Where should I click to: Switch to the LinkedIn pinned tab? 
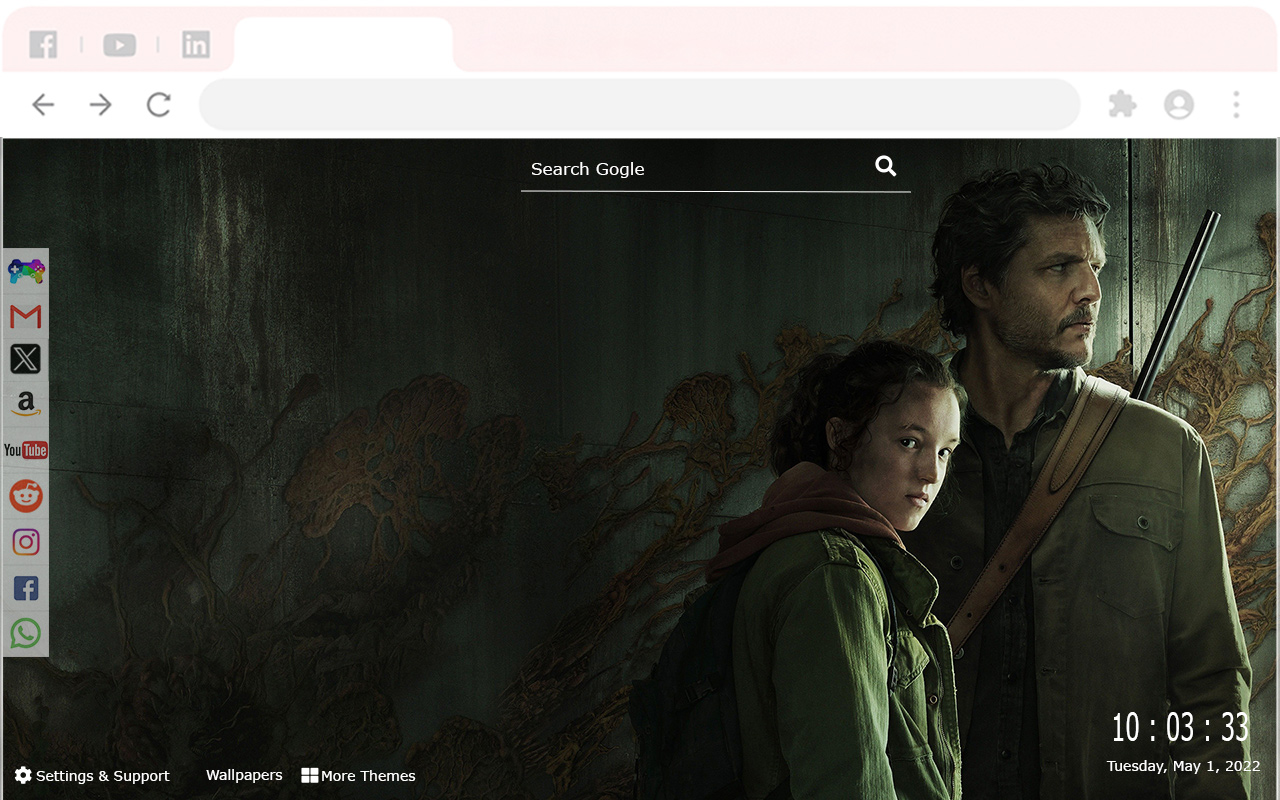(196, 44)
